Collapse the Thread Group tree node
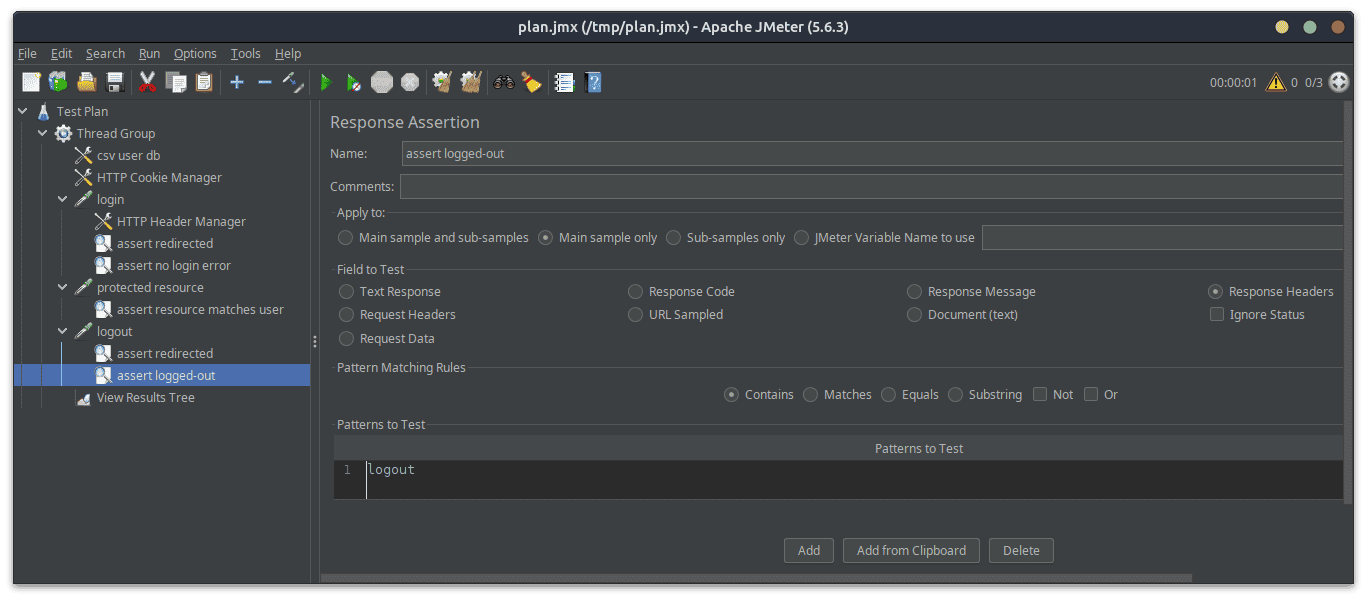 pyautogui.click(x=43, y=133)
